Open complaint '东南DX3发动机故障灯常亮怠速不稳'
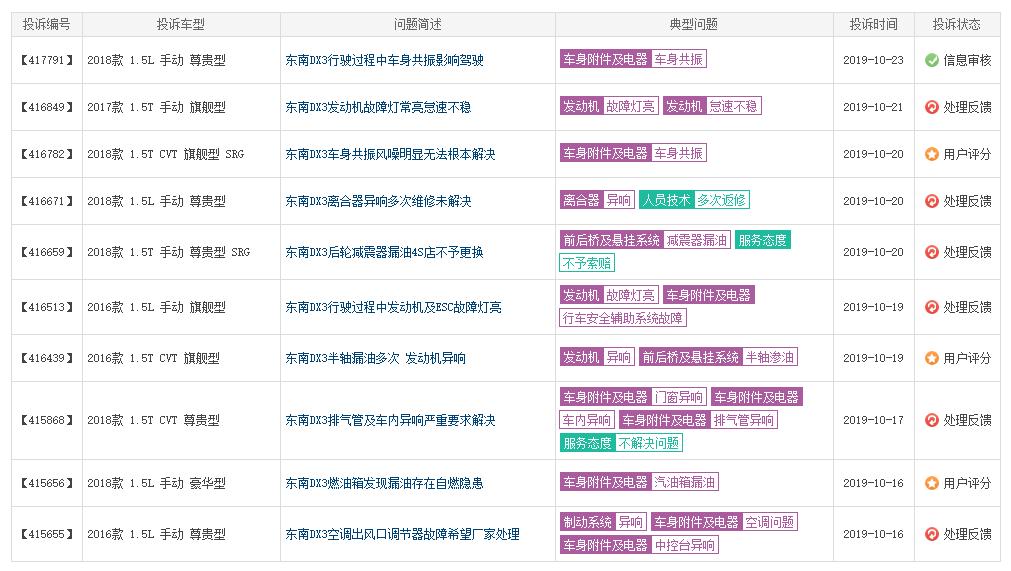This screenshot has height=571, width=1011. pos(378,107)
